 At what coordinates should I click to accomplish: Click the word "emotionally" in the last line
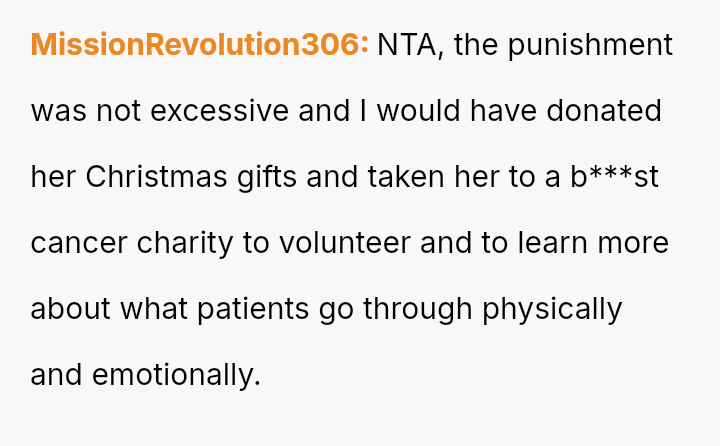coord(176,375)
